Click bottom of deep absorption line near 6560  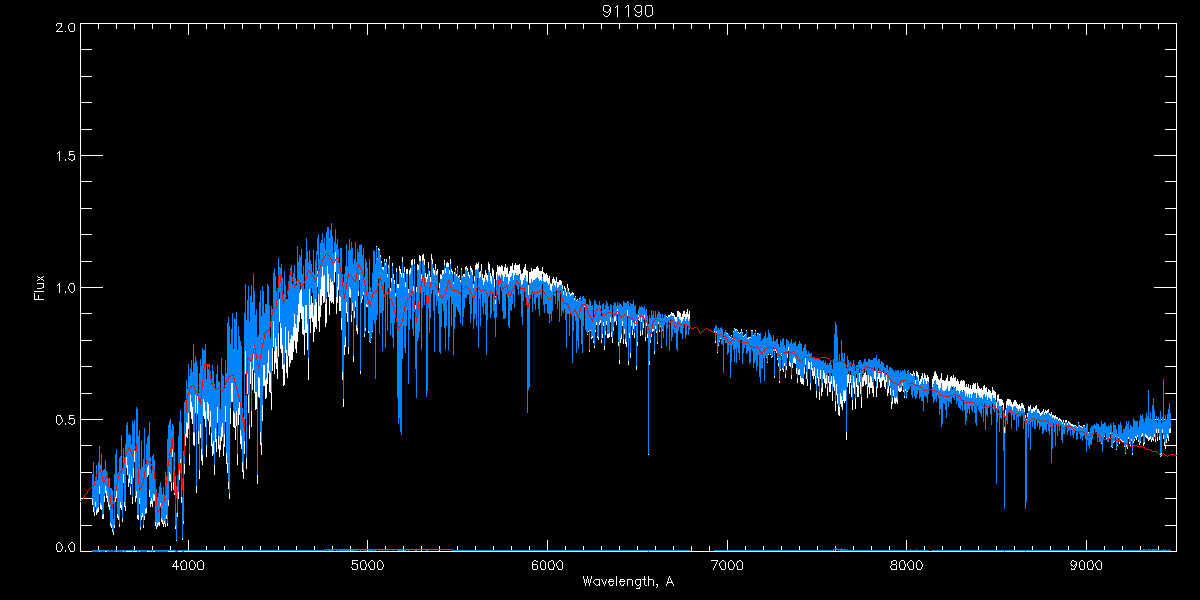648,453
